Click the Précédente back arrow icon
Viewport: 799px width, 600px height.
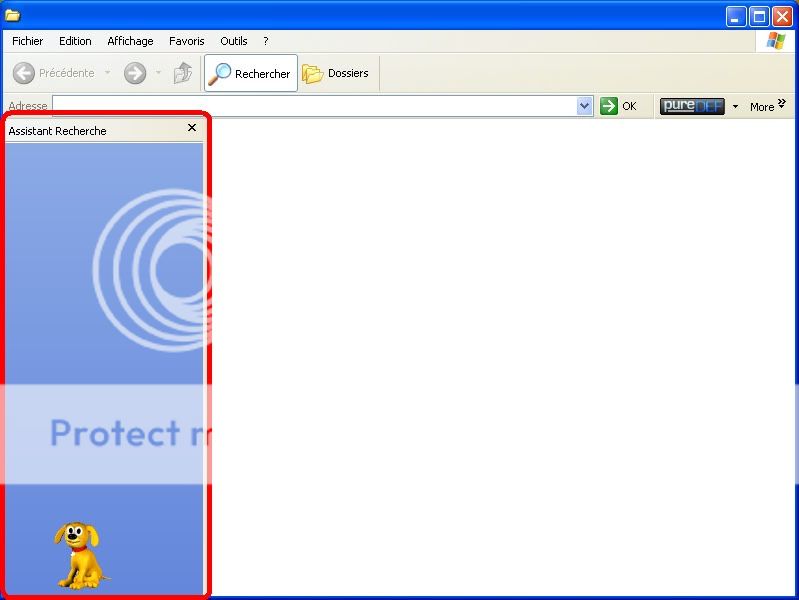click(23, 73)
